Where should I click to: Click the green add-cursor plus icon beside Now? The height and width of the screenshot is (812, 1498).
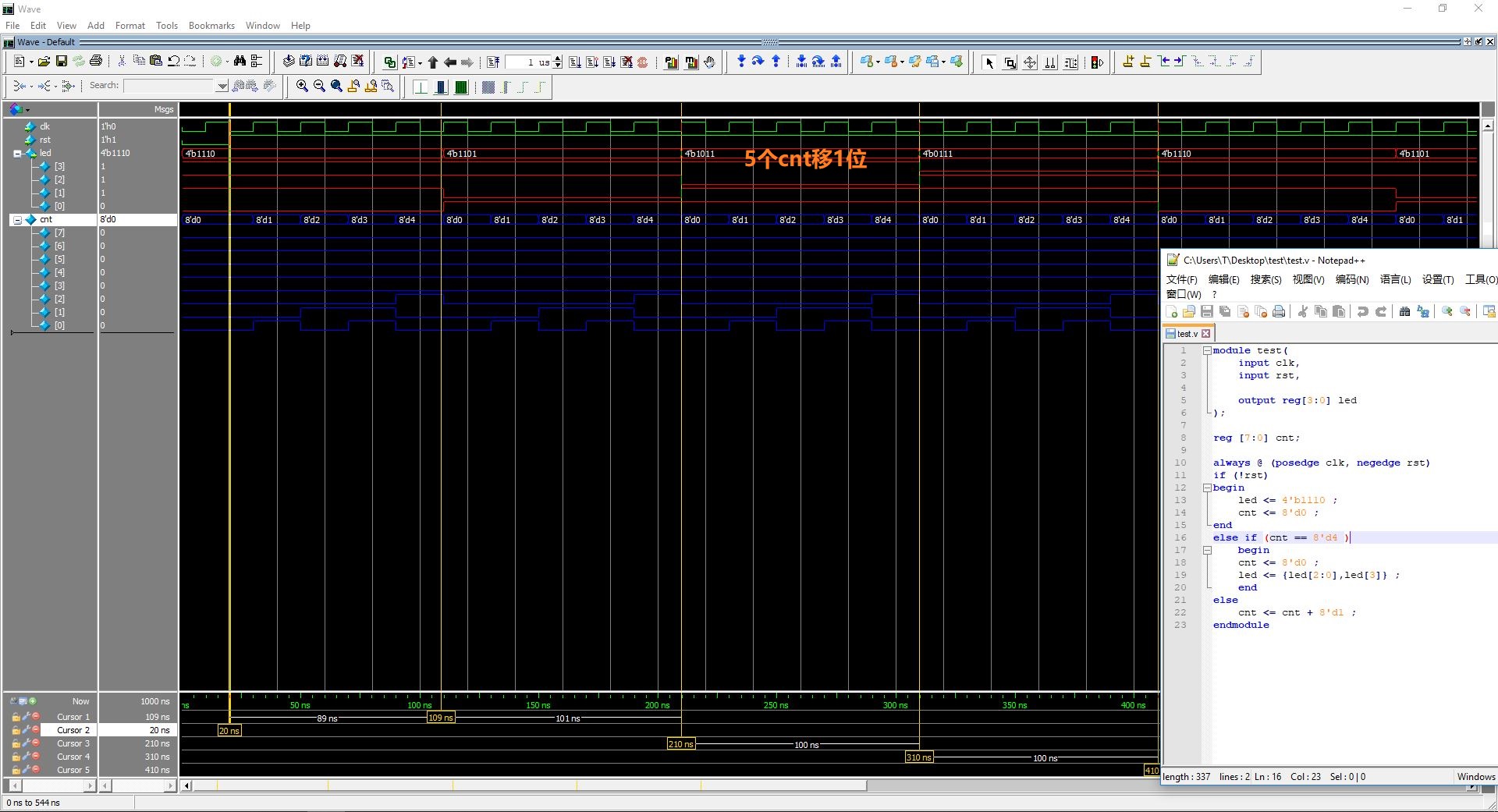click(x=33, y=700)
